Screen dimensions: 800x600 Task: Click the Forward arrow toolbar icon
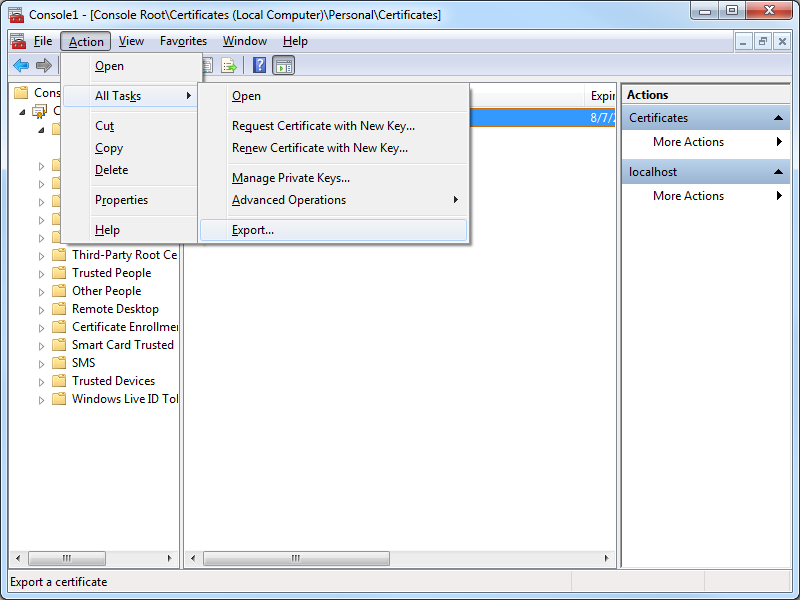pyautogui.click(x=44, y=66)
